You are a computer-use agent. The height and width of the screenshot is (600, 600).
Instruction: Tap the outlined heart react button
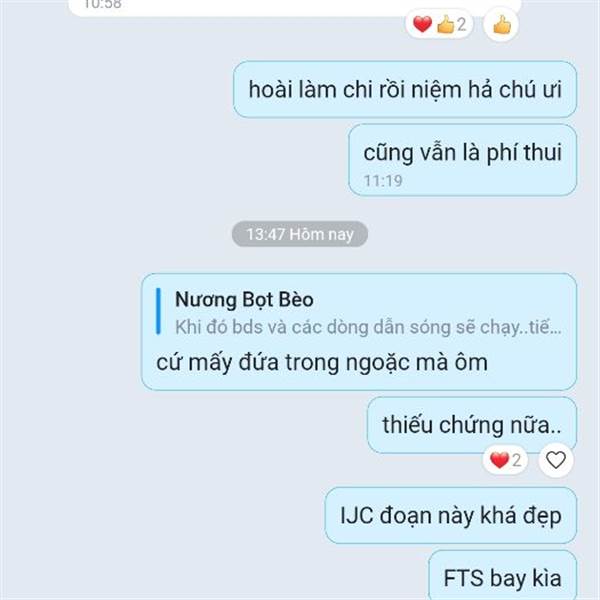pos(556,460)
